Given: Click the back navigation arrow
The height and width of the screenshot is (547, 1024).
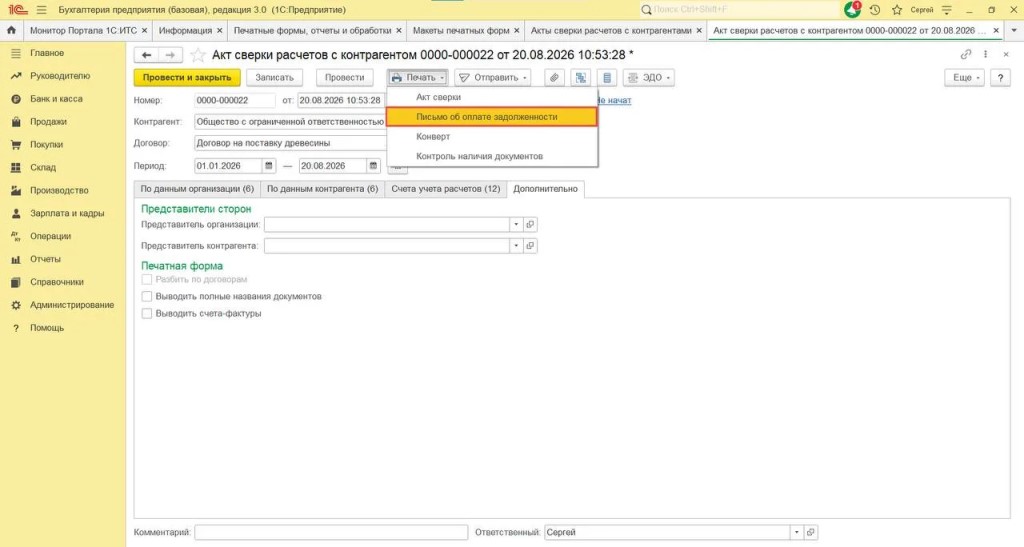Looking at the screenshot, I should (x=146, y=55).
